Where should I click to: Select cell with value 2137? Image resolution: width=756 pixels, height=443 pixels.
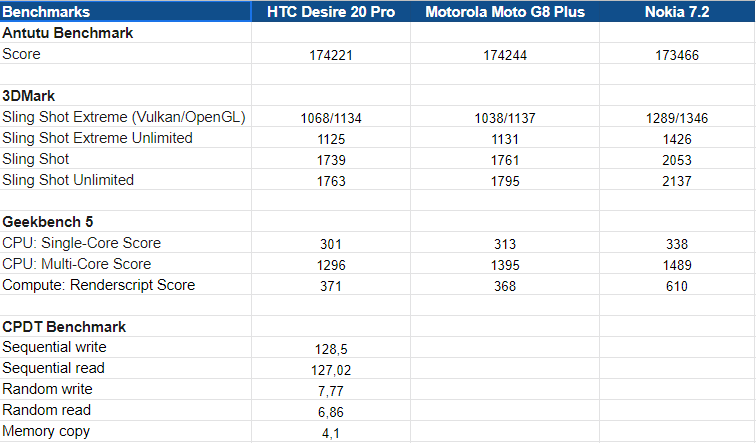click(x=677, y=180)
